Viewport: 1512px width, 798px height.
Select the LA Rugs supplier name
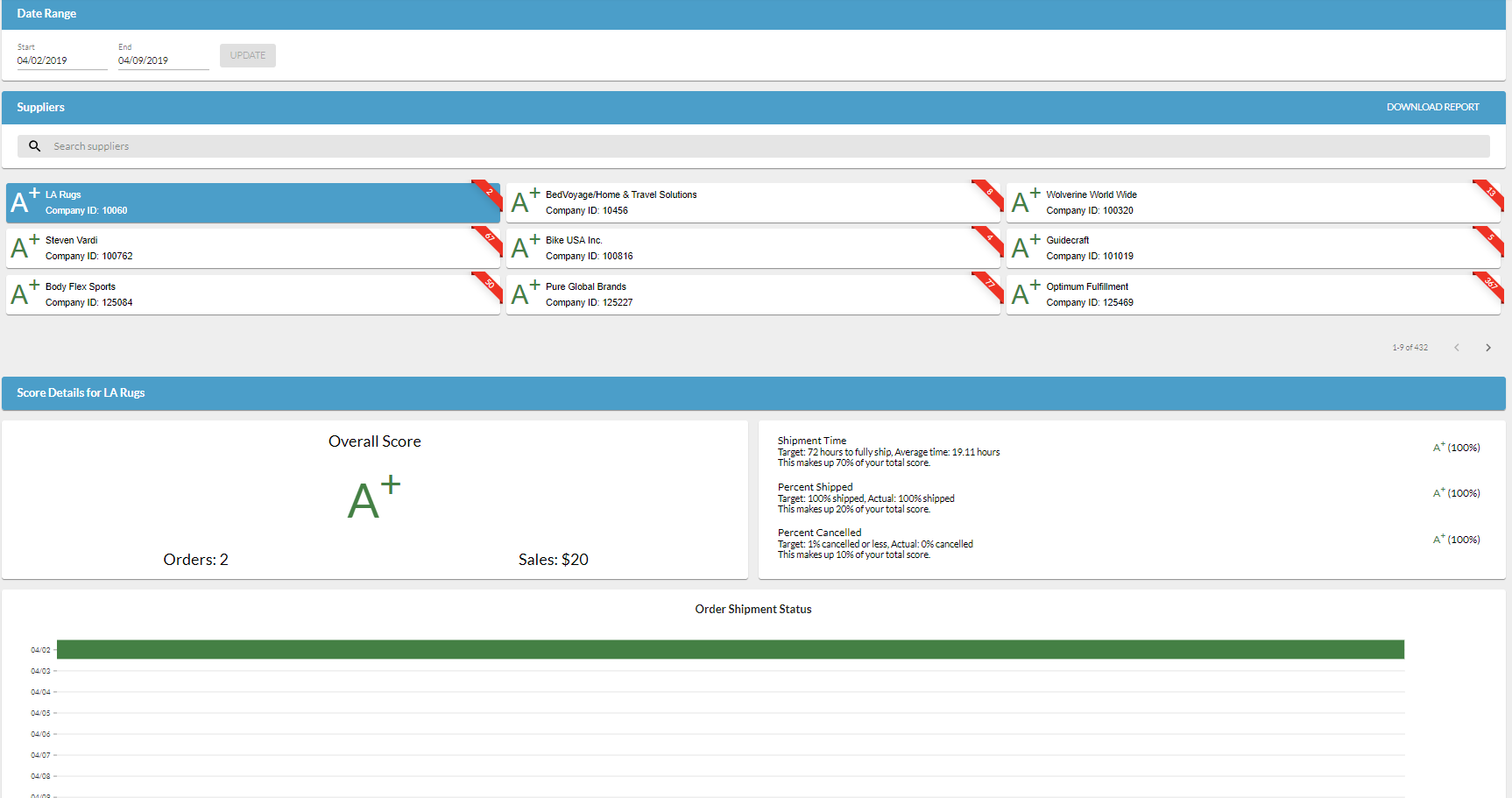[63, 194]
